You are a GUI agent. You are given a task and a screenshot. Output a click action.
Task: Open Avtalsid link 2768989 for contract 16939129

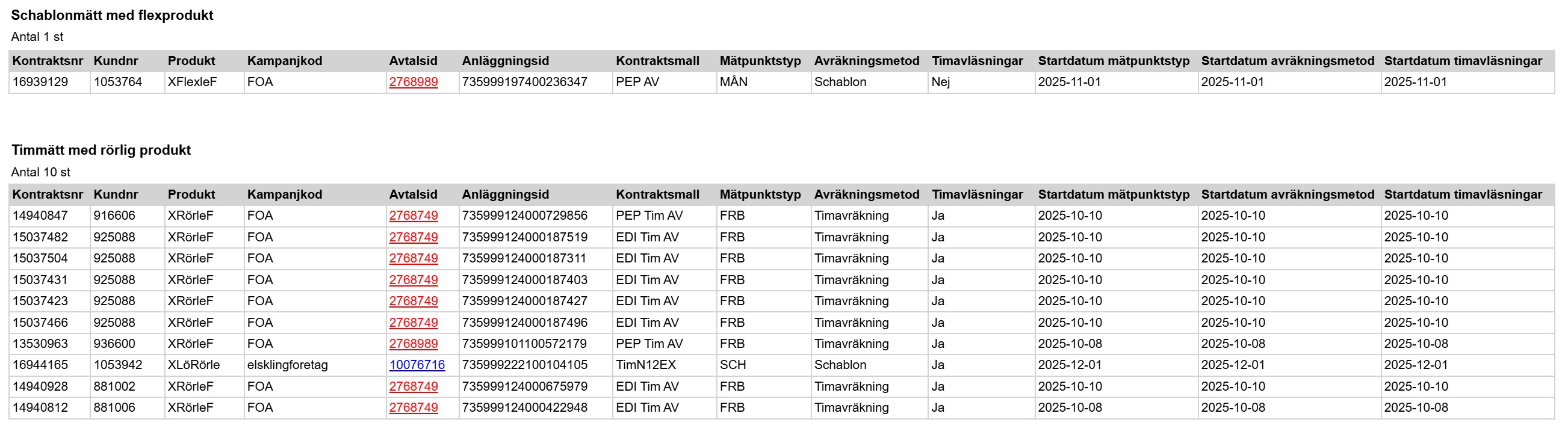click(414, 82)
